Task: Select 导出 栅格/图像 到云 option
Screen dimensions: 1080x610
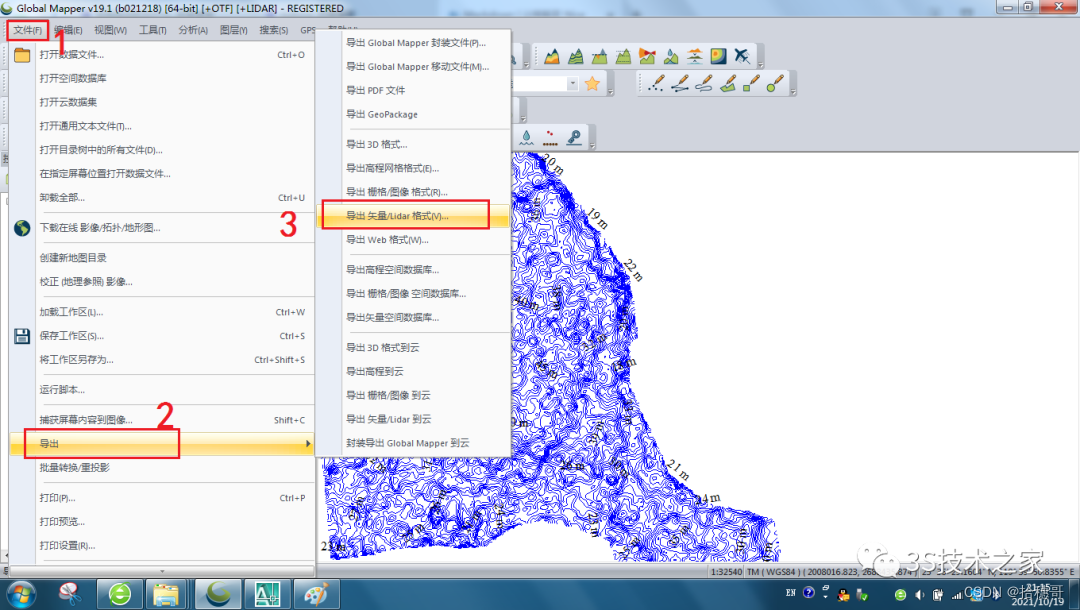Action: point(413,395)
